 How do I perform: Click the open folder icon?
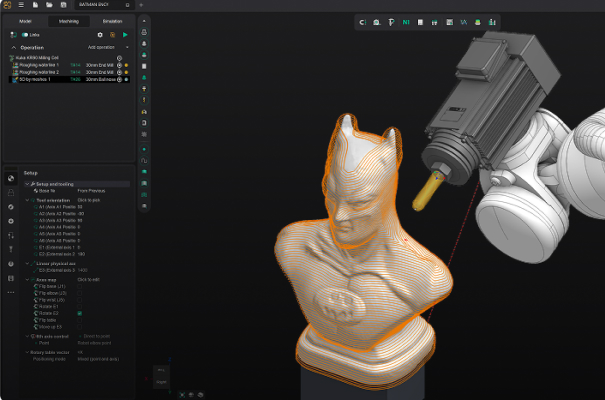(49, 5)
